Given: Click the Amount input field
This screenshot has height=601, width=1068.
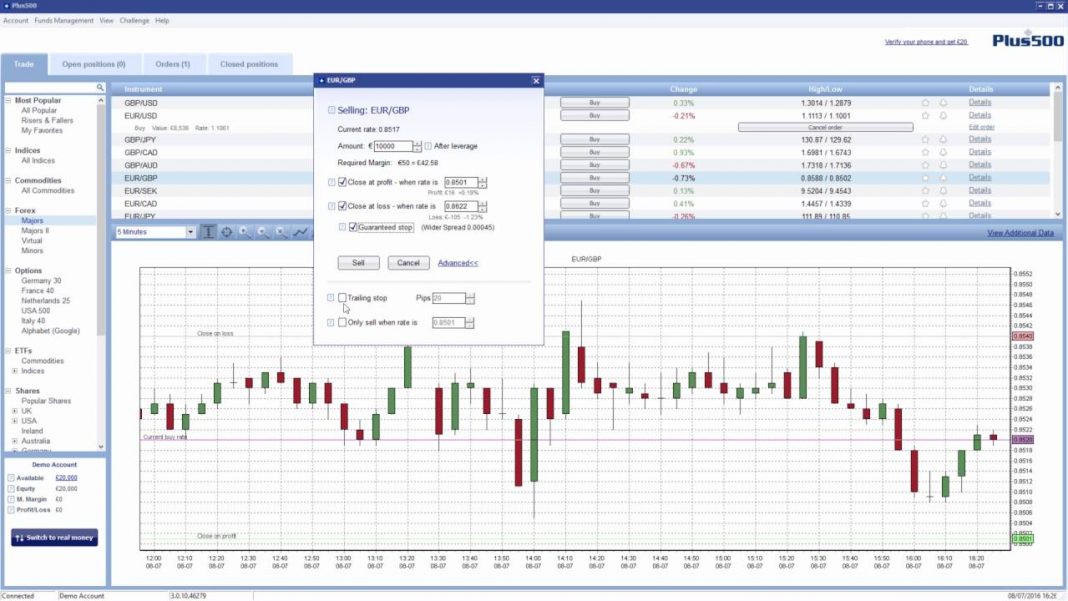Looking at the screenshot, I should [x=393, y=146].
